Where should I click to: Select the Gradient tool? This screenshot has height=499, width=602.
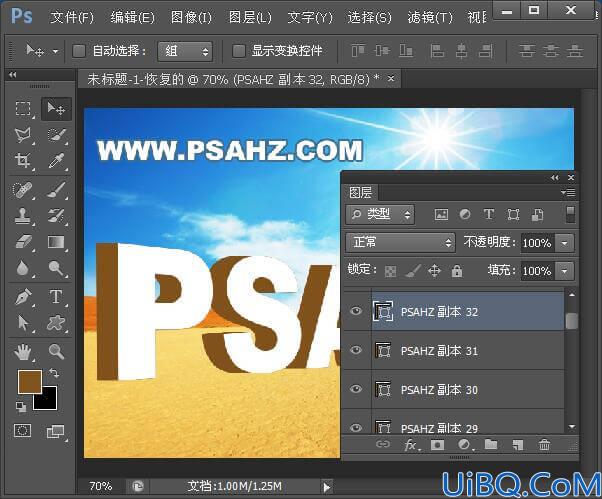coord(56,242)
